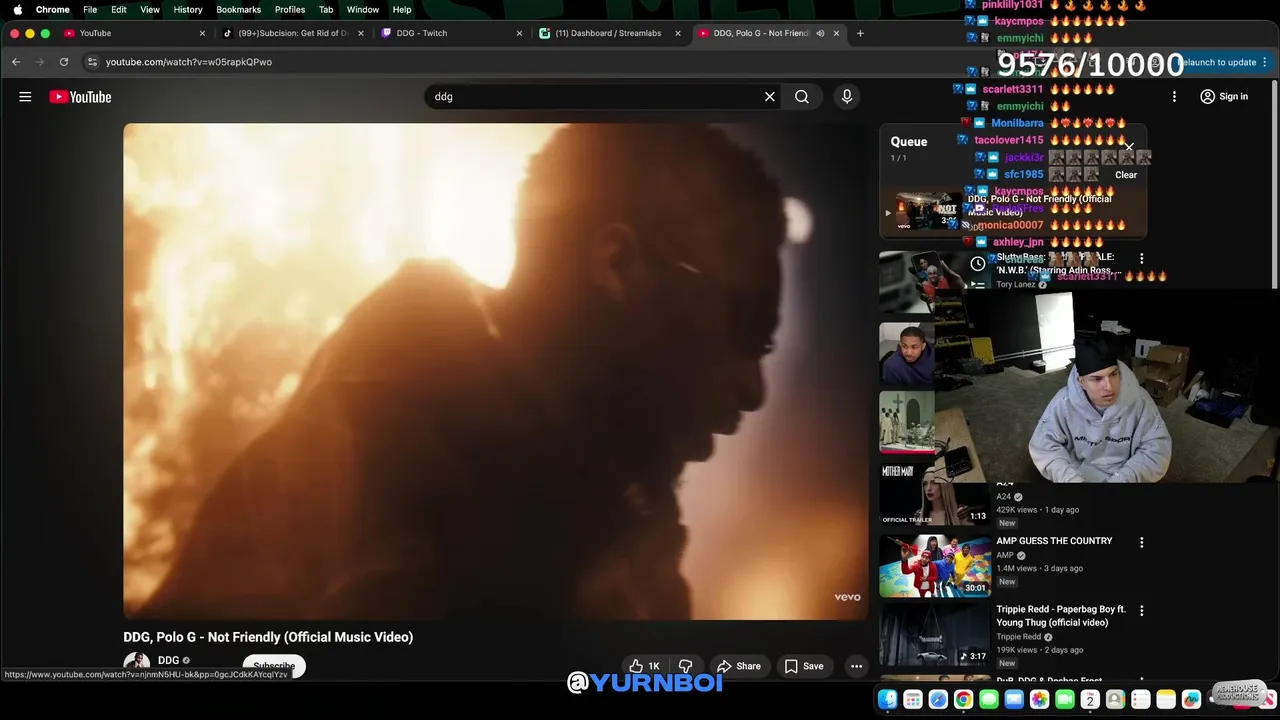Share the Not Friendly video
This screenshot has height=720, width=1280.
coord(738,666)
